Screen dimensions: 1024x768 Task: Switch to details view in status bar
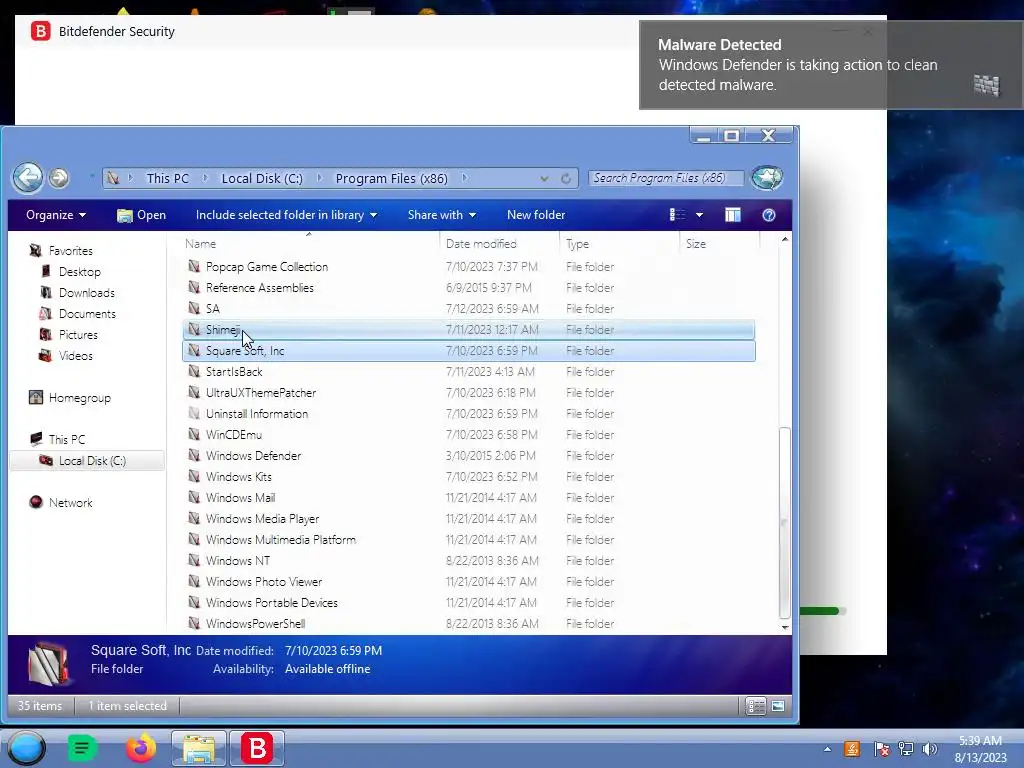click(756, 706)
